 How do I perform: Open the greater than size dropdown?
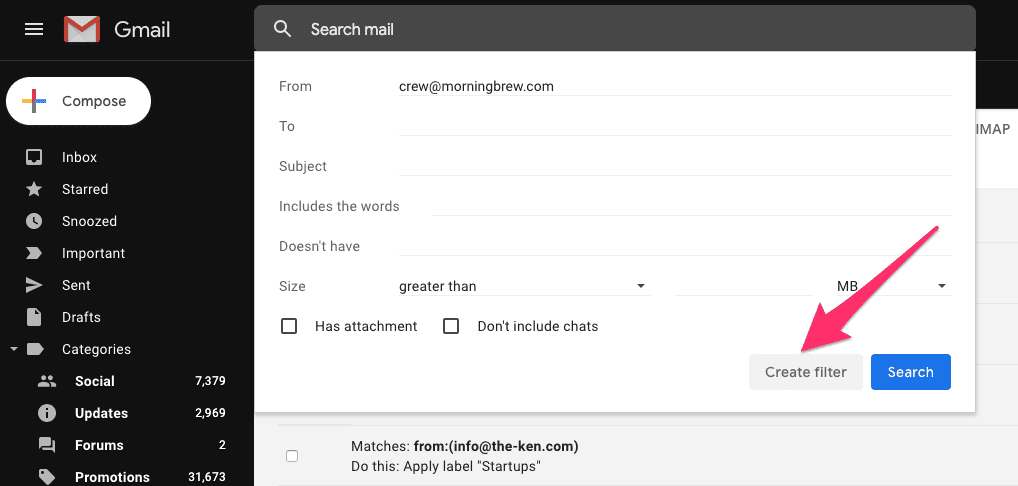click(525, 286)
